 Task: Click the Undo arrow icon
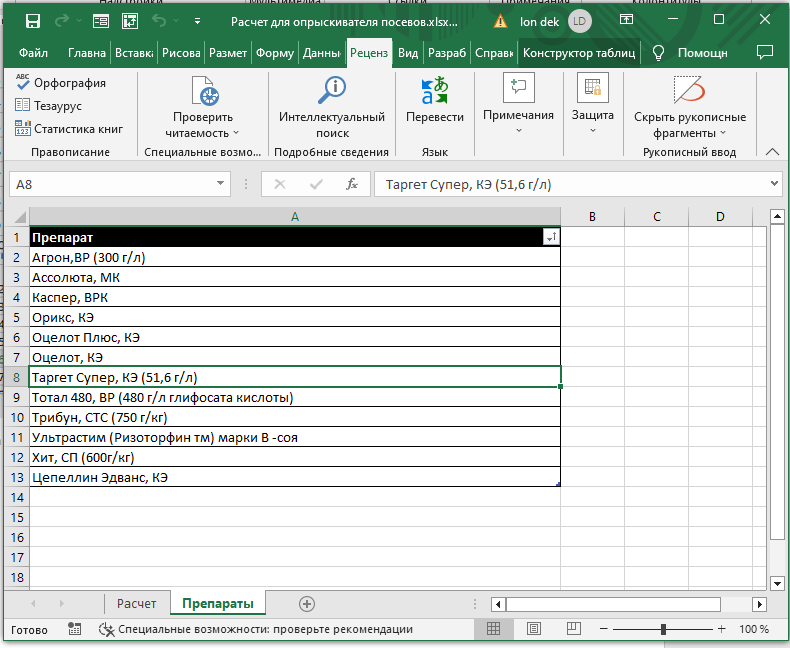tap(159, 21)
